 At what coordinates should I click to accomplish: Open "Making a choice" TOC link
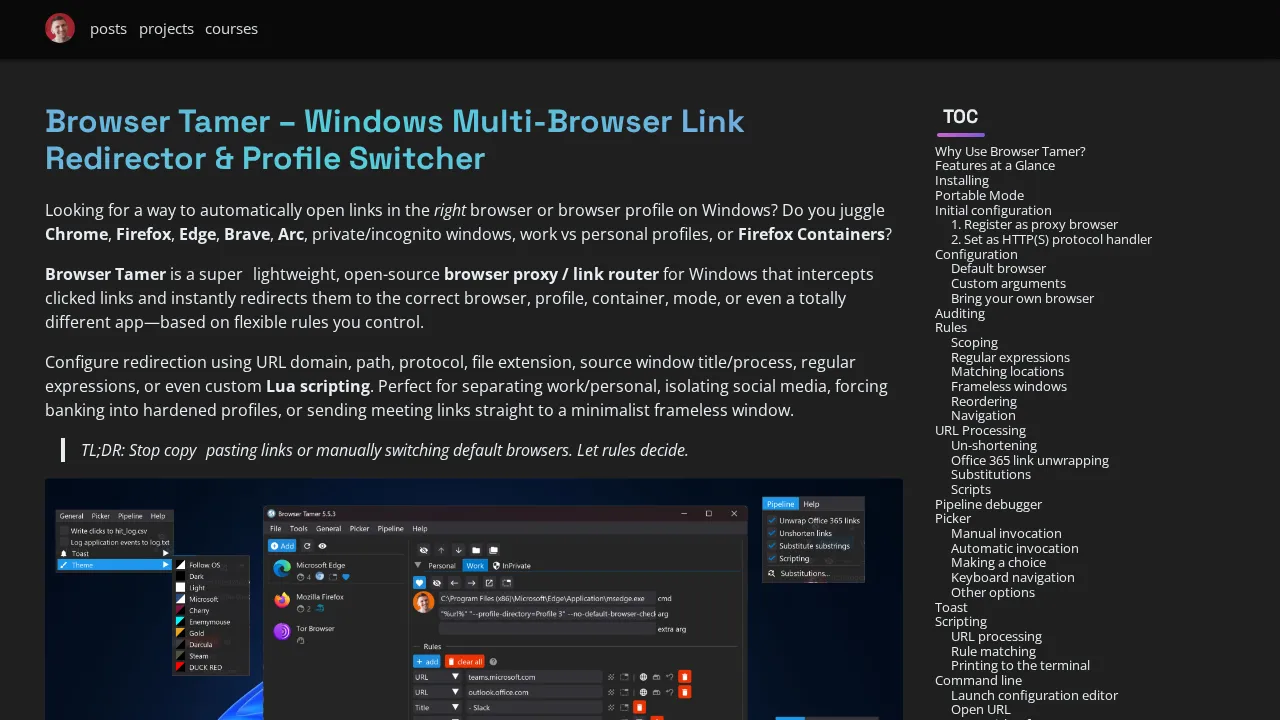(x=998, y=563)
